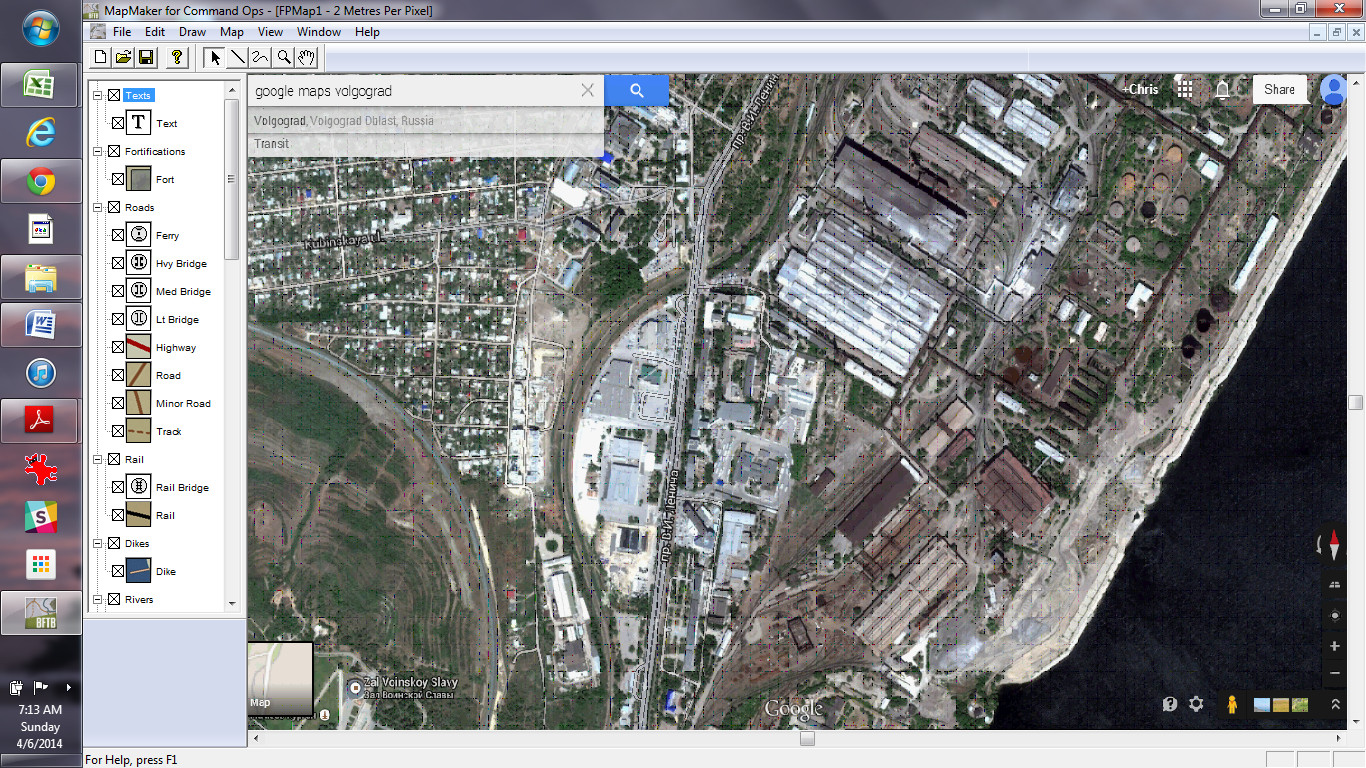Click the Hvy Bridge layer icon
The height and width of the screenshot is (768, 1366).
pyautogui.click(x=138, y=263)
